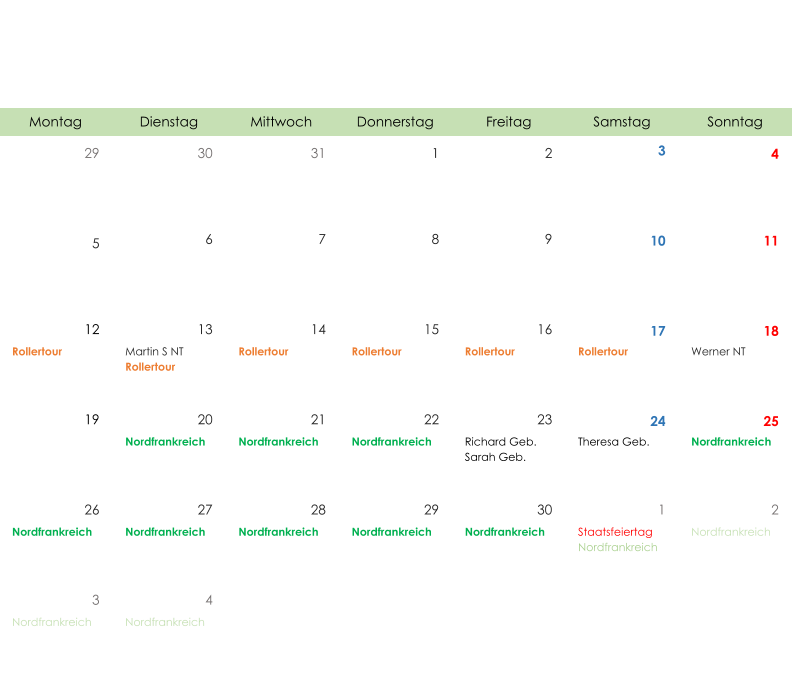Select the Rollertour entry below Martin S NT
This screenshot has height=678, width=793.
click(150, 367)
